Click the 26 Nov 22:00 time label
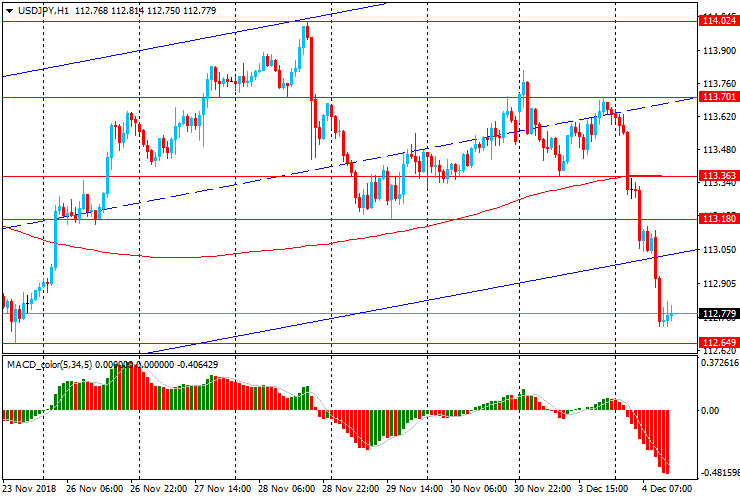 [159, 489]
